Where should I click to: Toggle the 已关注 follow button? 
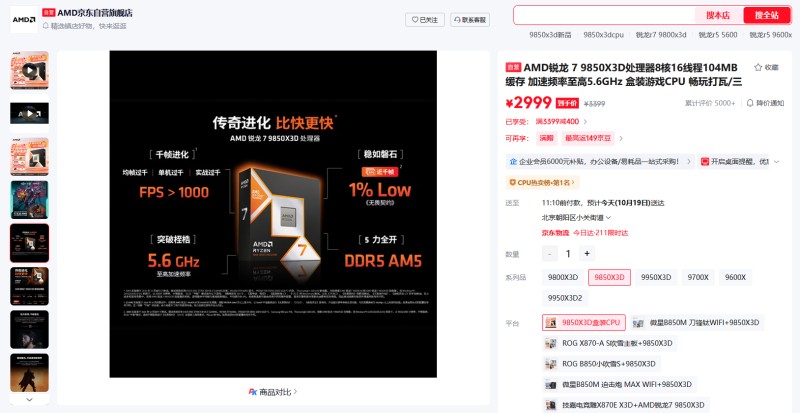(425, 20)
